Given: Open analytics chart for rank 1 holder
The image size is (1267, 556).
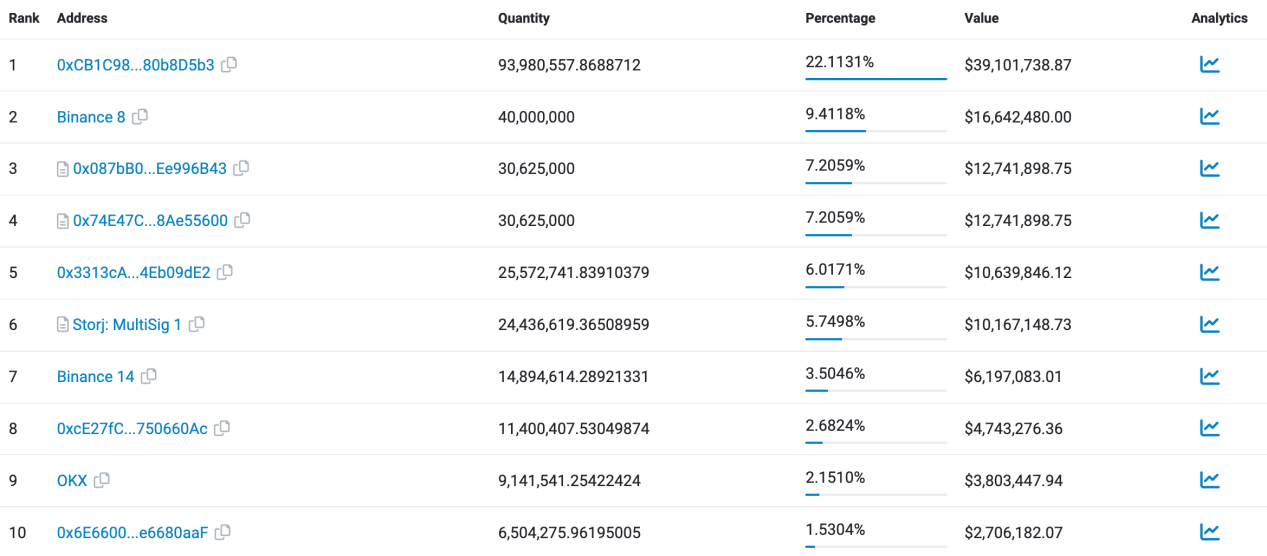Looking at the screenshot, I should [x=1209, y=65].
